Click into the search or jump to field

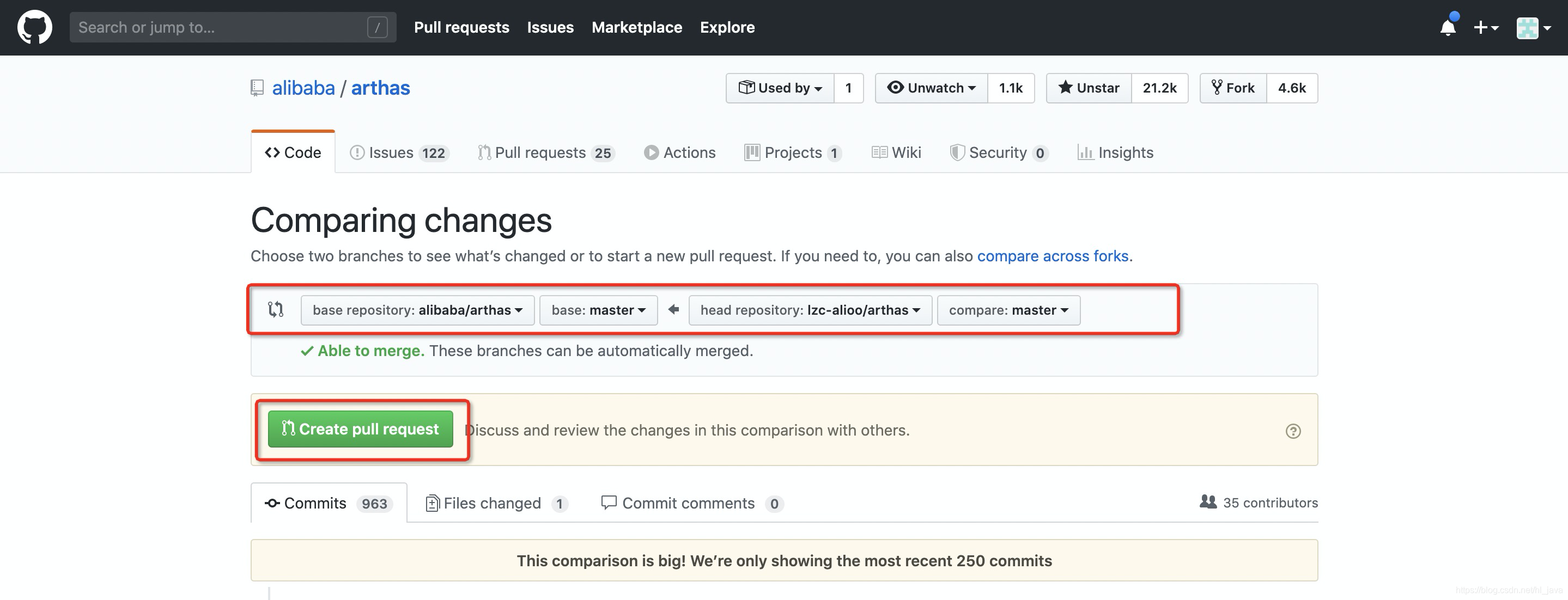coord(232,27)
